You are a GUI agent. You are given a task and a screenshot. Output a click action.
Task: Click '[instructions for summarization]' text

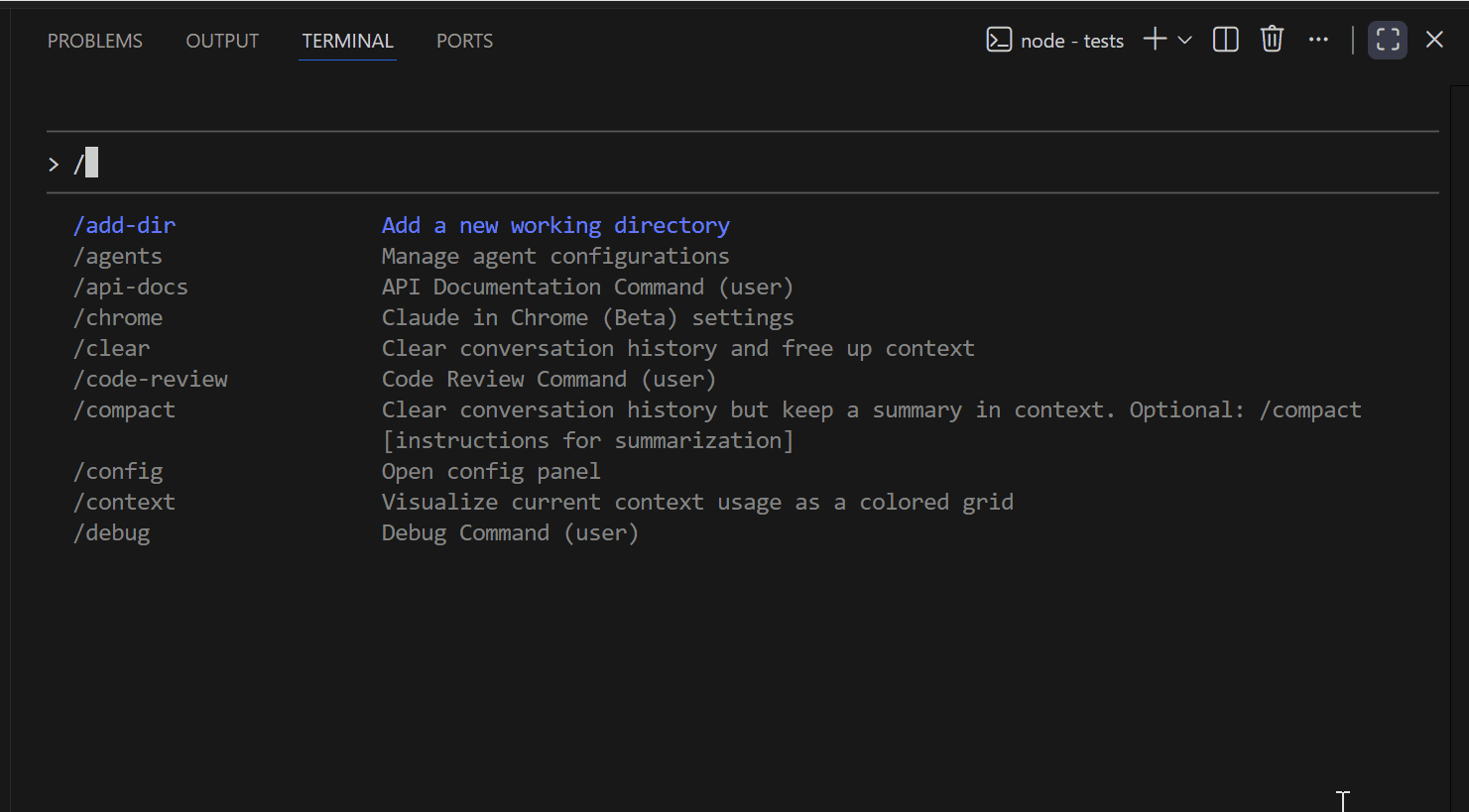pyautogui.click(x=587, y=440)
